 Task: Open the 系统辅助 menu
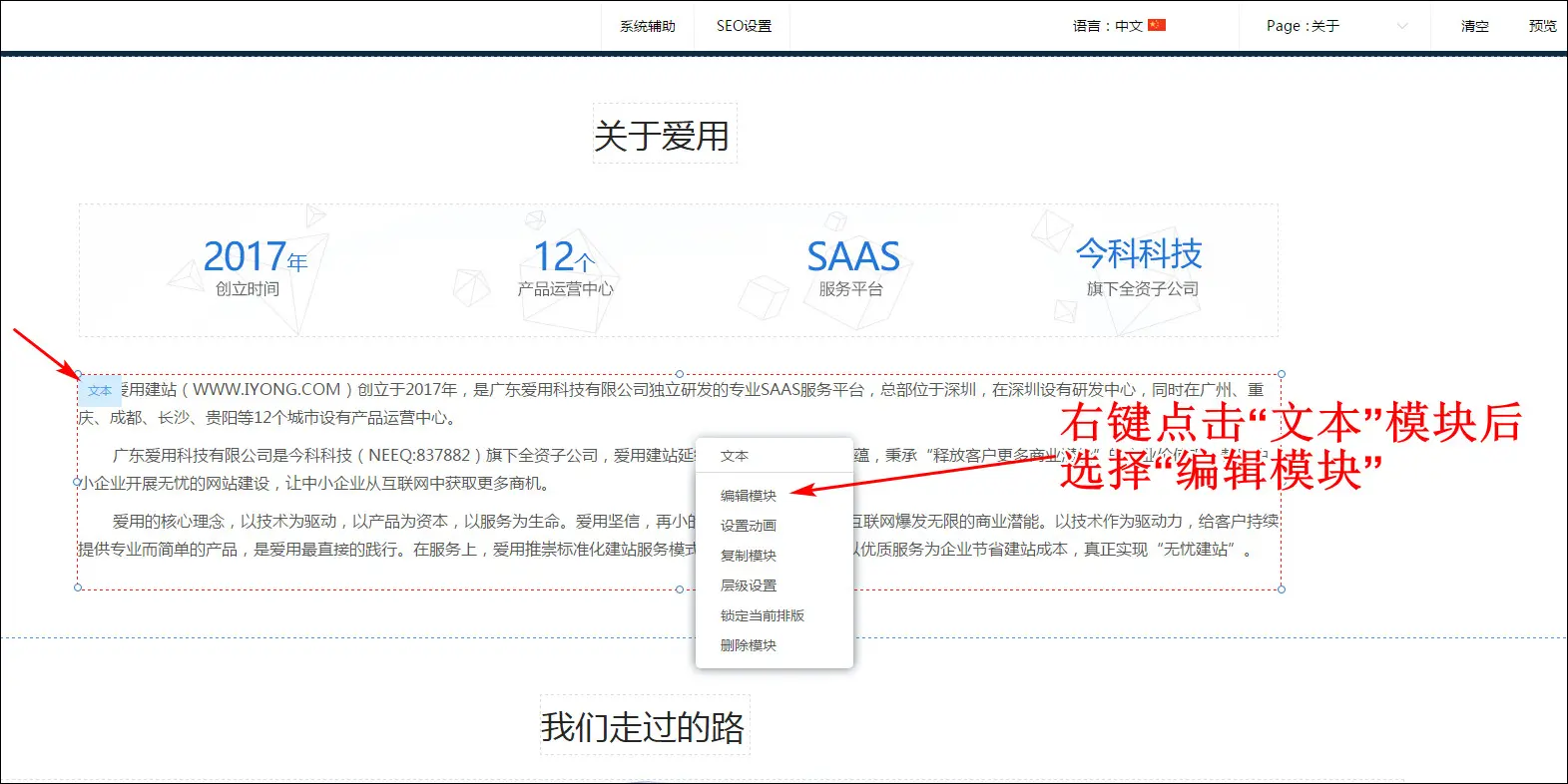coord(647,26)
